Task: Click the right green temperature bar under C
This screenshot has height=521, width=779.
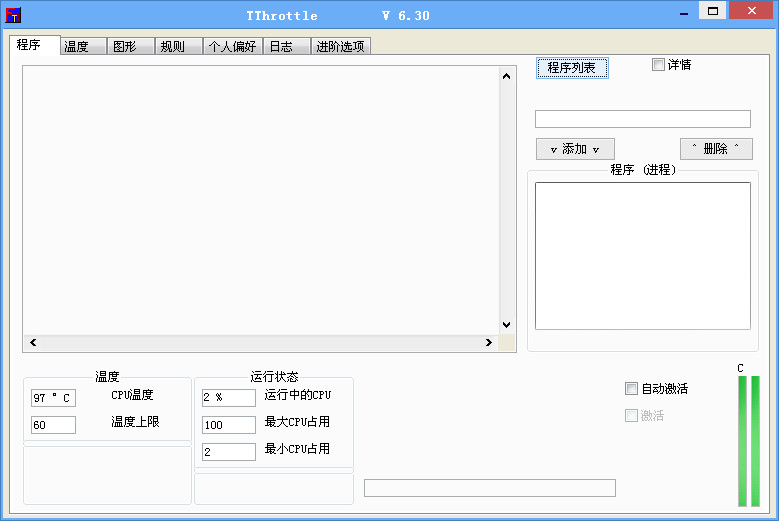Action: click(755, 441)
